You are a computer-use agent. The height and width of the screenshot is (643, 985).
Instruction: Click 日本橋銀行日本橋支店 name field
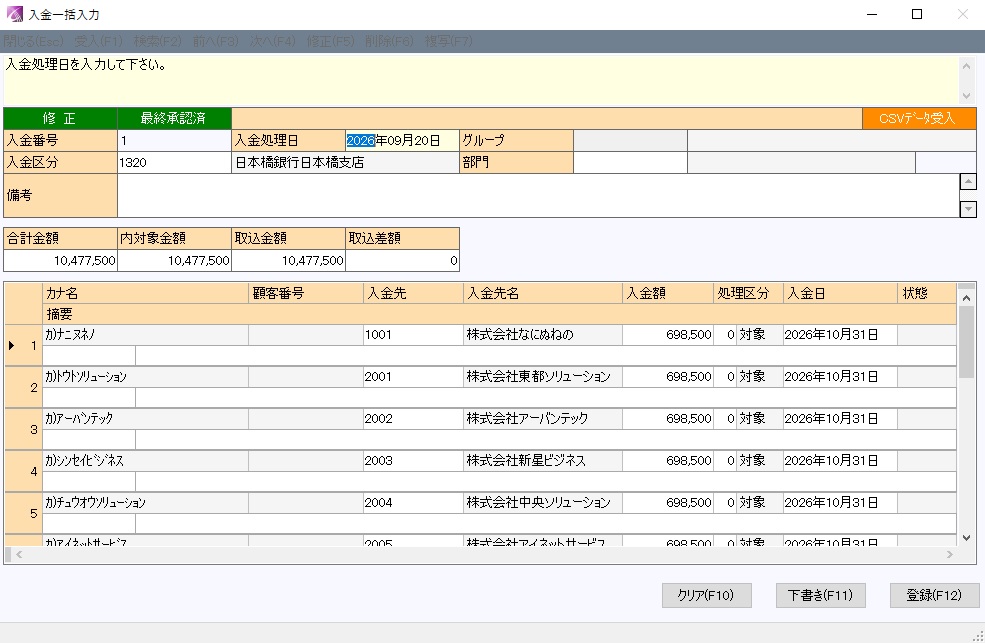(x=346, y=163)
